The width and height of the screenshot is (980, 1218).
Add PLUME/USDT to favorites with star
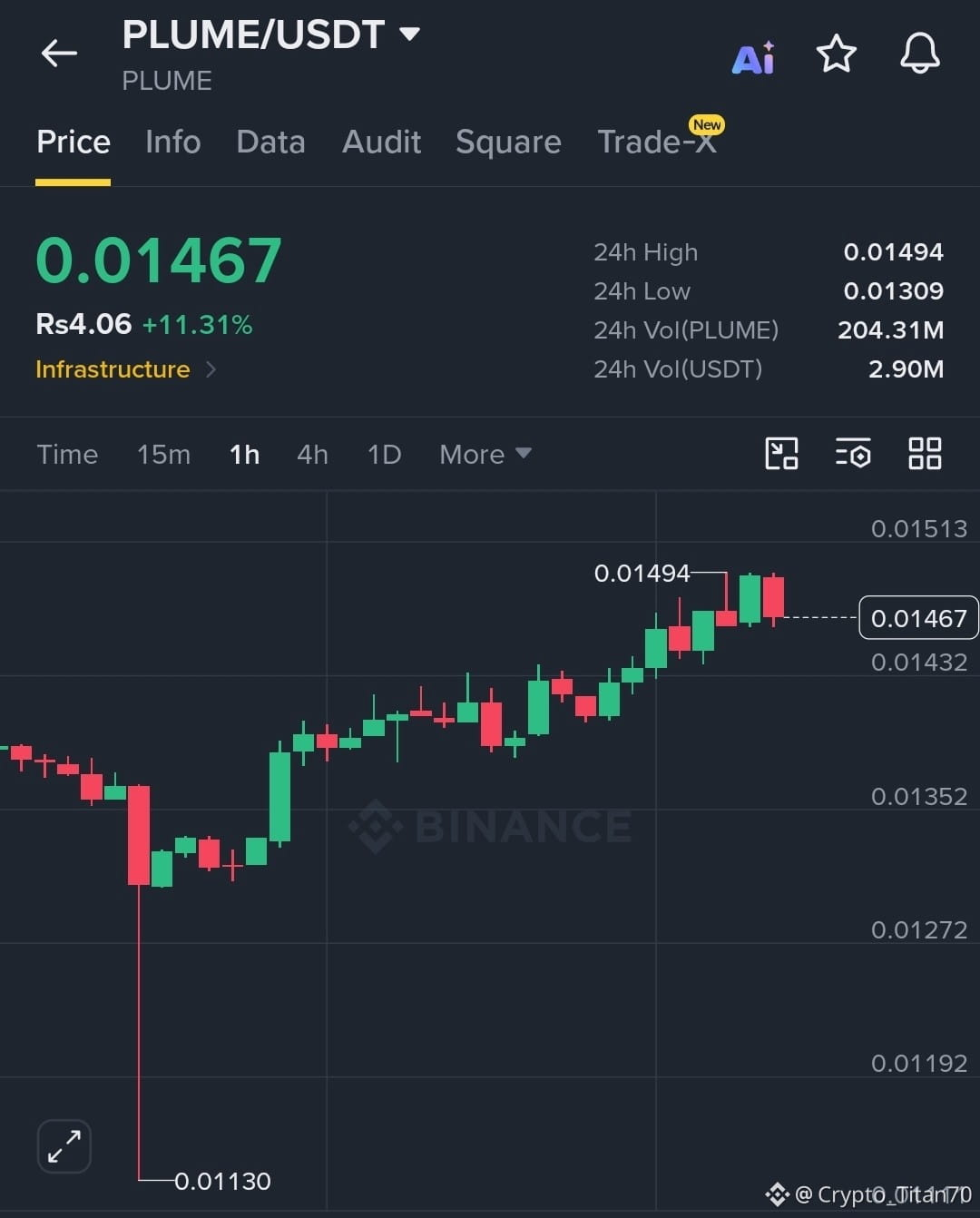tap(836, 54)
